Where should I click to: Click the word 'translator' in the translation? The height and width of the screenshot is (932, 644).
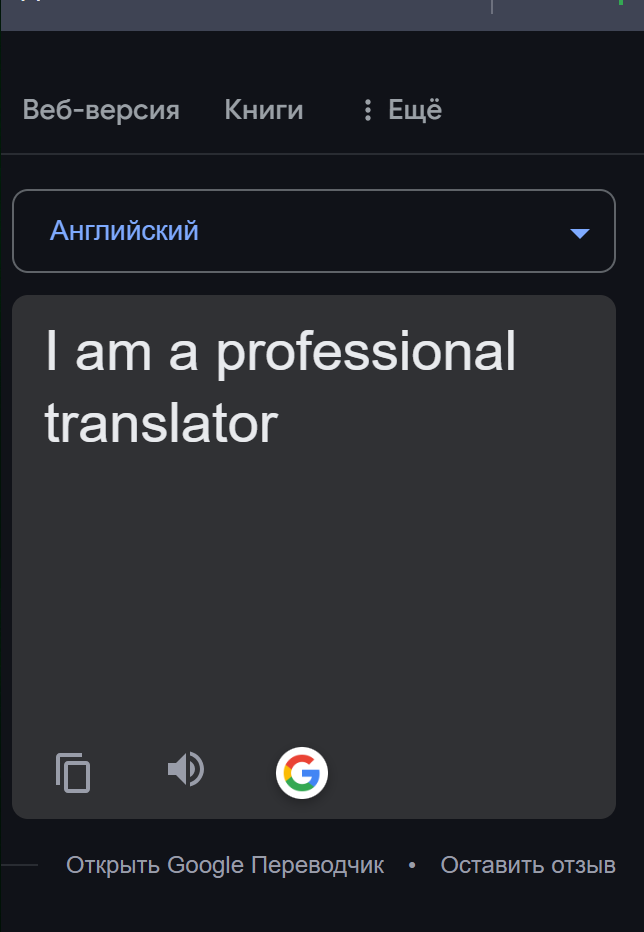point(161,423)
